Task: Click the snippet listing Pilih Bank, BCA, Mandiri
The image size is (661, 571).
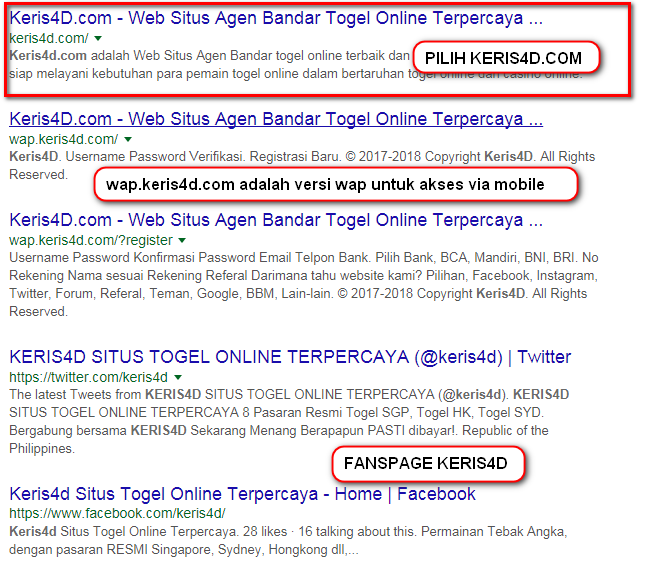Action: pyautogui.click(x=304, y=284)
